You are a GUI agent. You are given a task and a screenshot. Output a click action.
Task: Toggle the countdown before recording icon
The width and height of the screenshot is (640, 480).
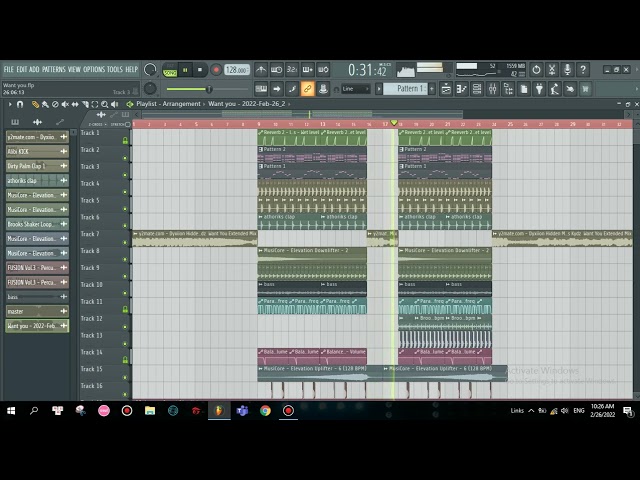click(x=292, y=70)
